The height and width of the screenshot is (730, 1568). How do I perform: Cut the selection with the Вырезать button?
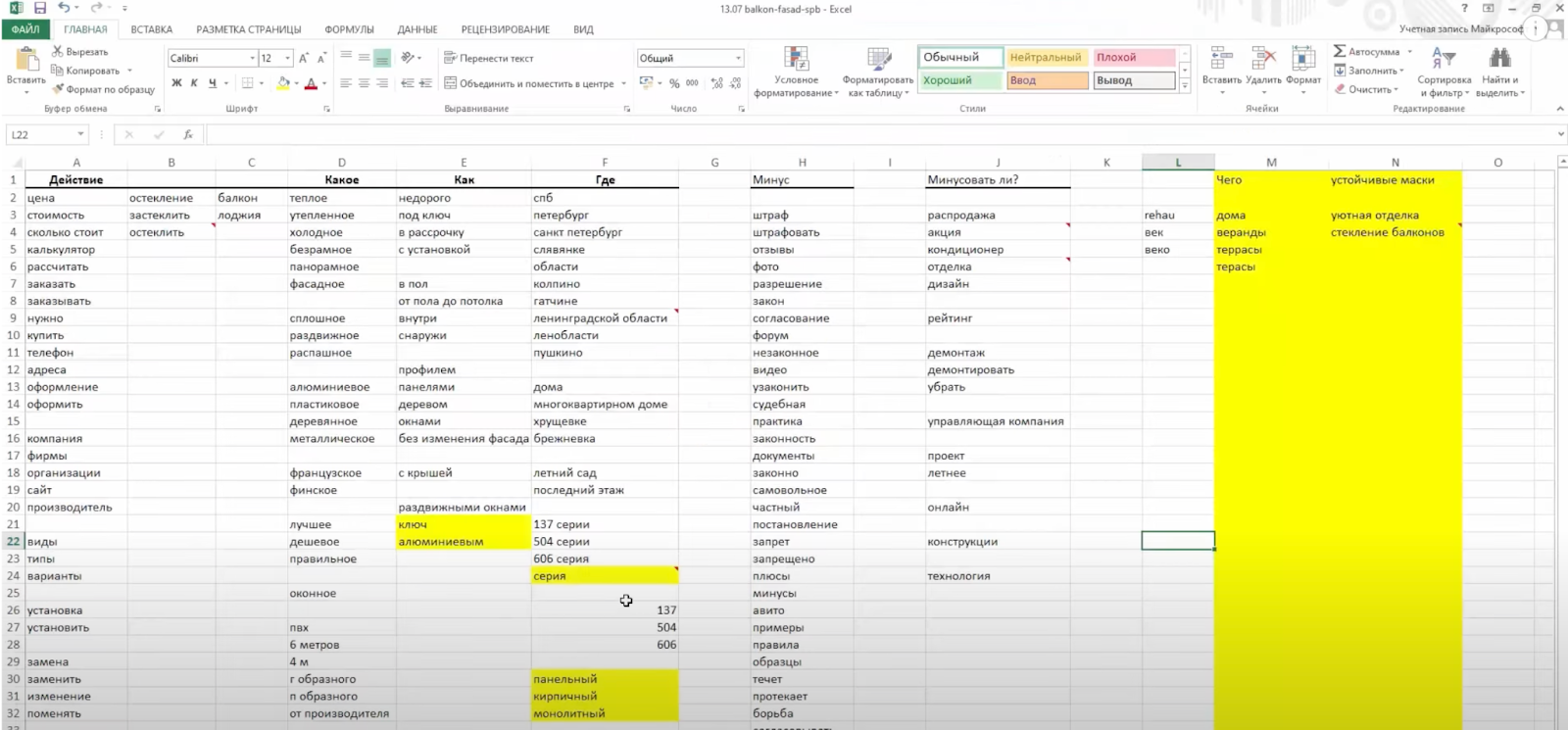[x=80, y=52]
